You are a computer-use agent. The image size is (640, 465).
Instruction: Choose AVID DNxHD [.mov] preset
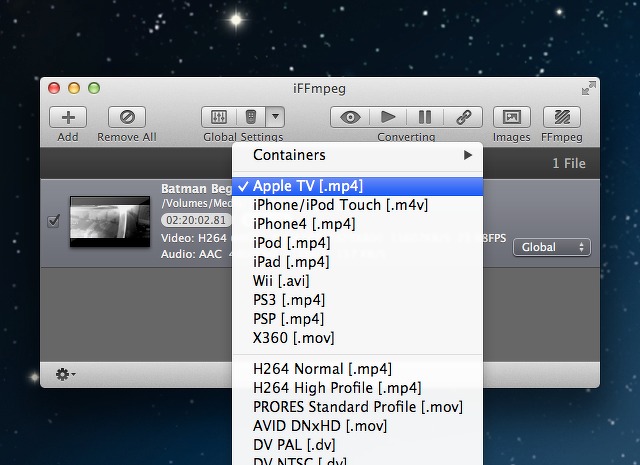point(357,426)
